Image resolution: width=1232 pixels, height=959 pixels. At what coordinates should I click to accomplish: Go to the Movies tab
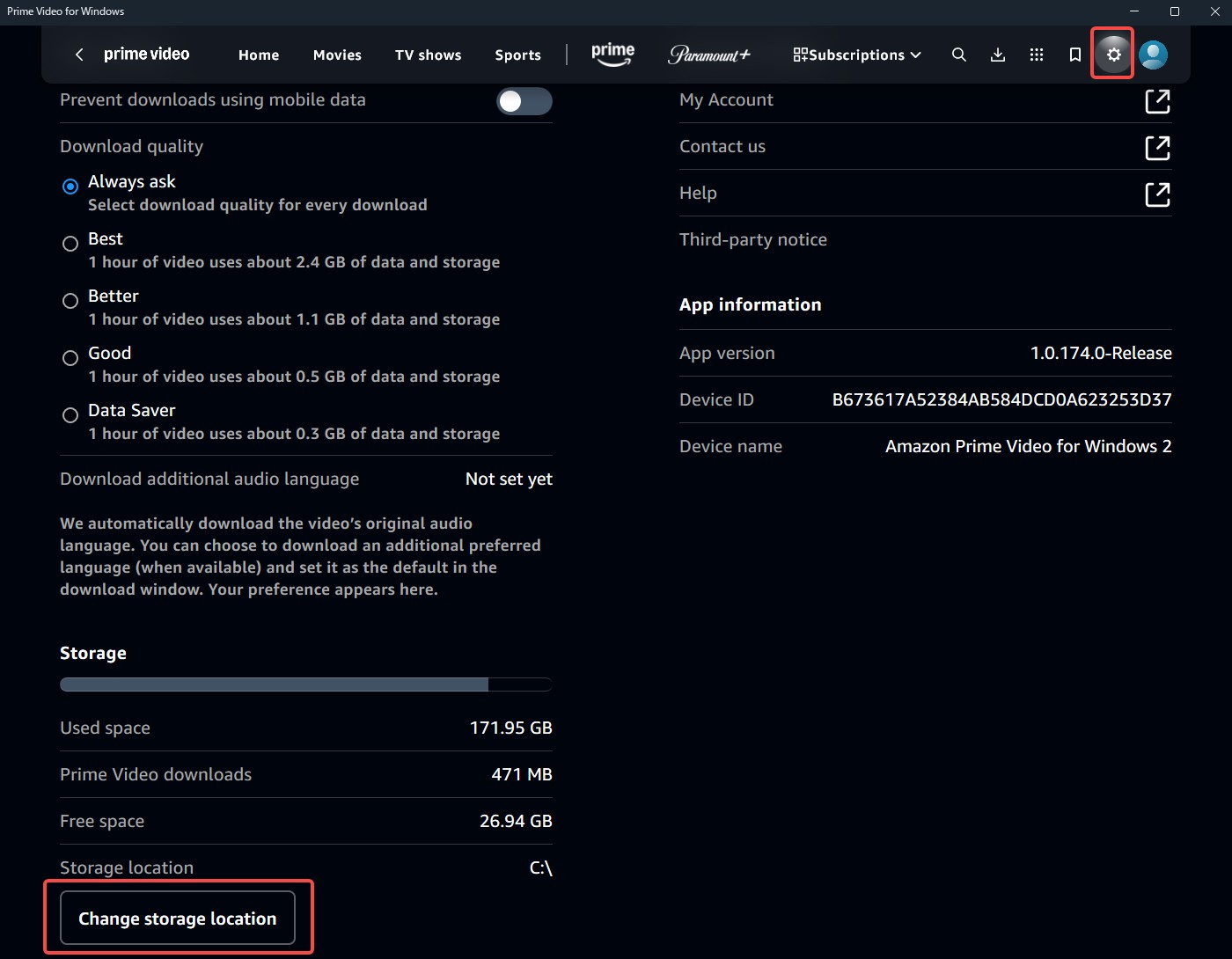337,55
